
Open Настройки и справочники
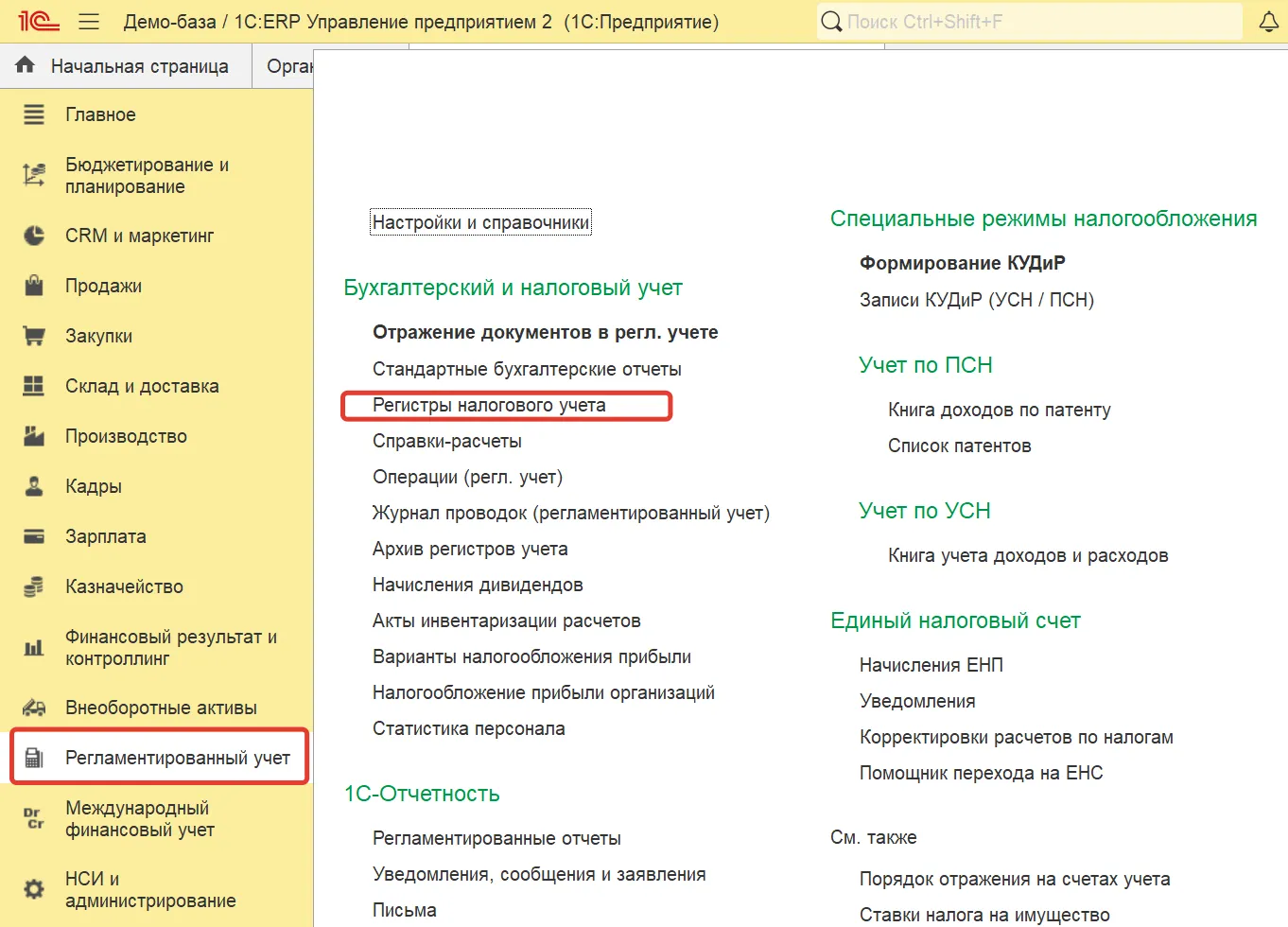click(x=480, y=222)
